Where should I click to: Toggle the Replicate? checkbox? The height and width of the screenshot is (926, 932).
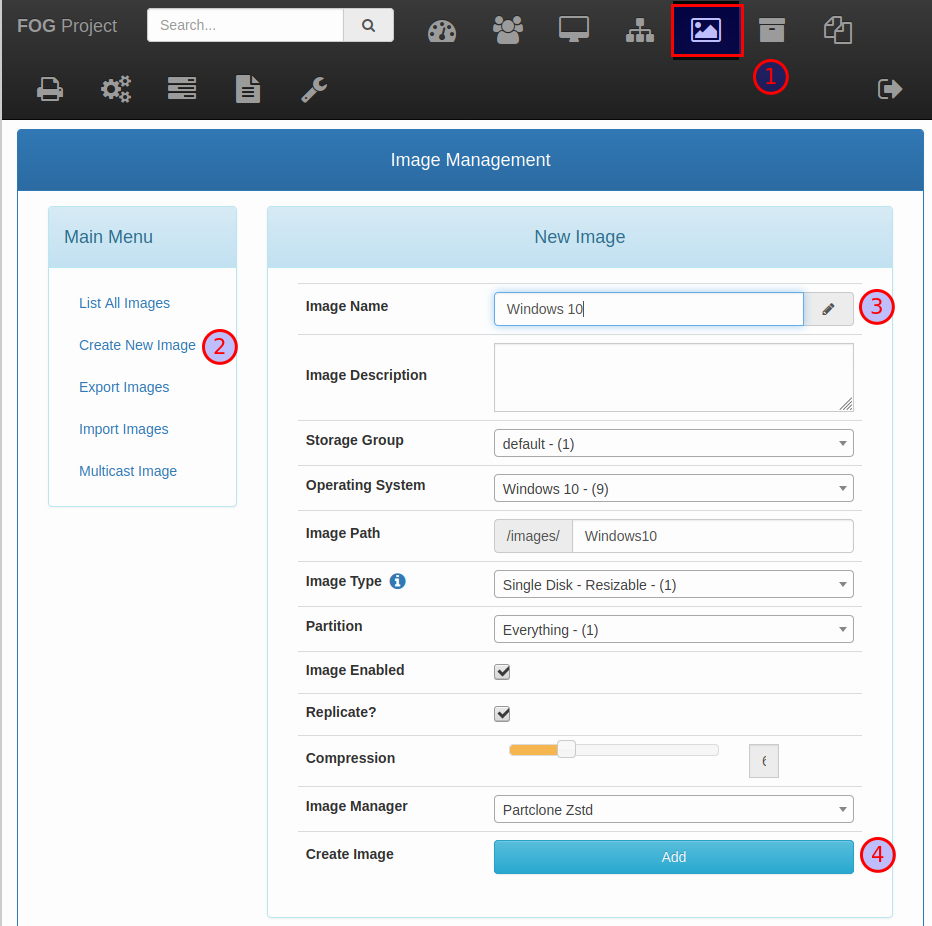coord(503,714)
